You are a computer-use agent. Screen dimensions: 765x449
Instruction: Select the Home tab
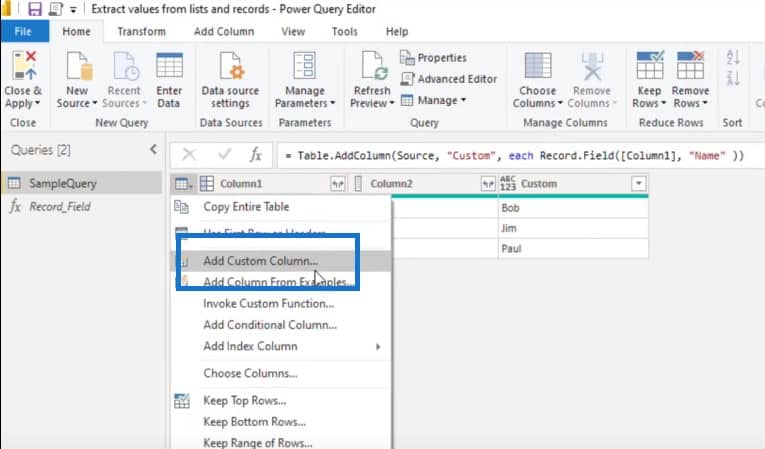[x=77, y=32]
